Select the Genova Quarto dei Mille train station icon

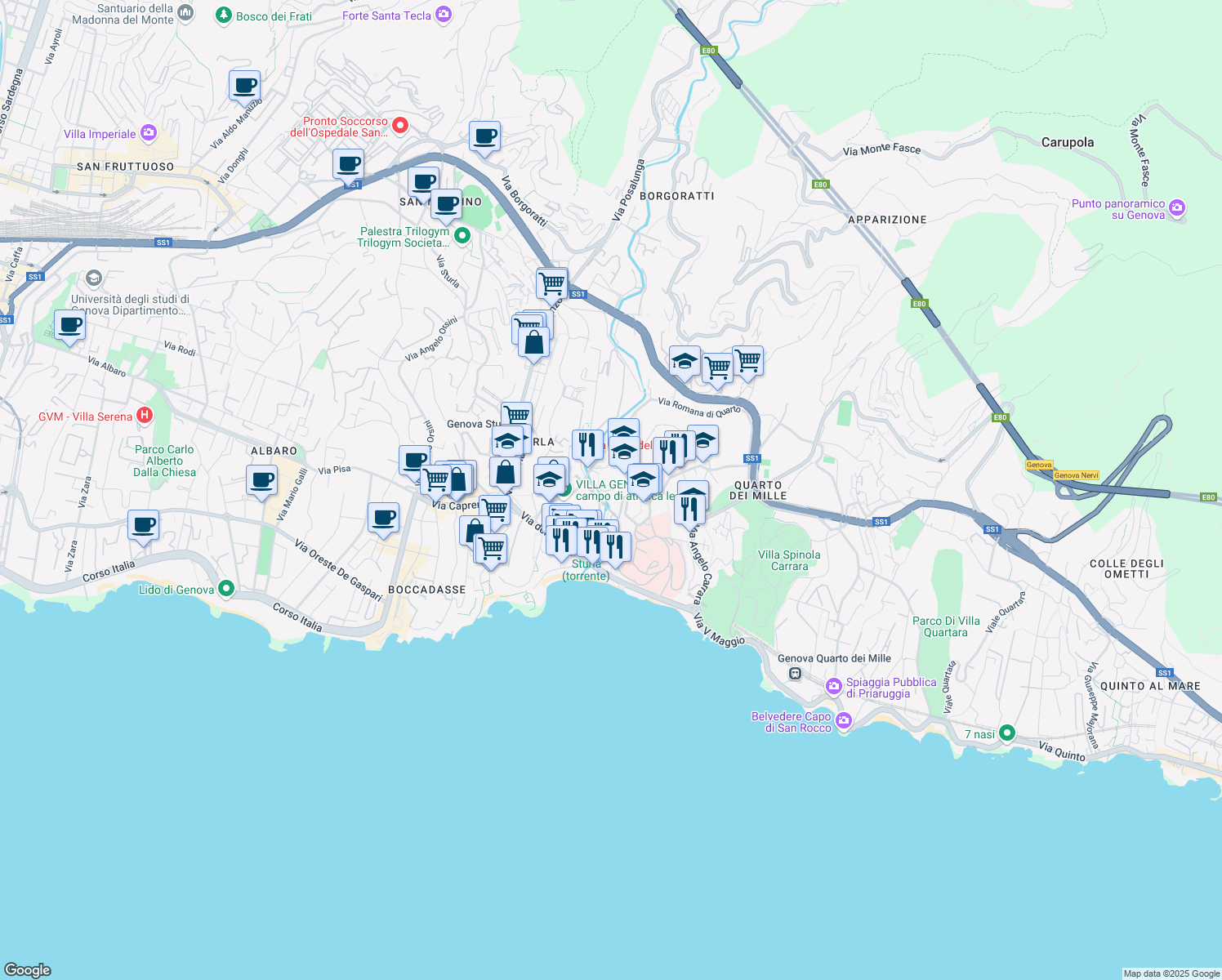pyautogui.click(x=795, y=674)
